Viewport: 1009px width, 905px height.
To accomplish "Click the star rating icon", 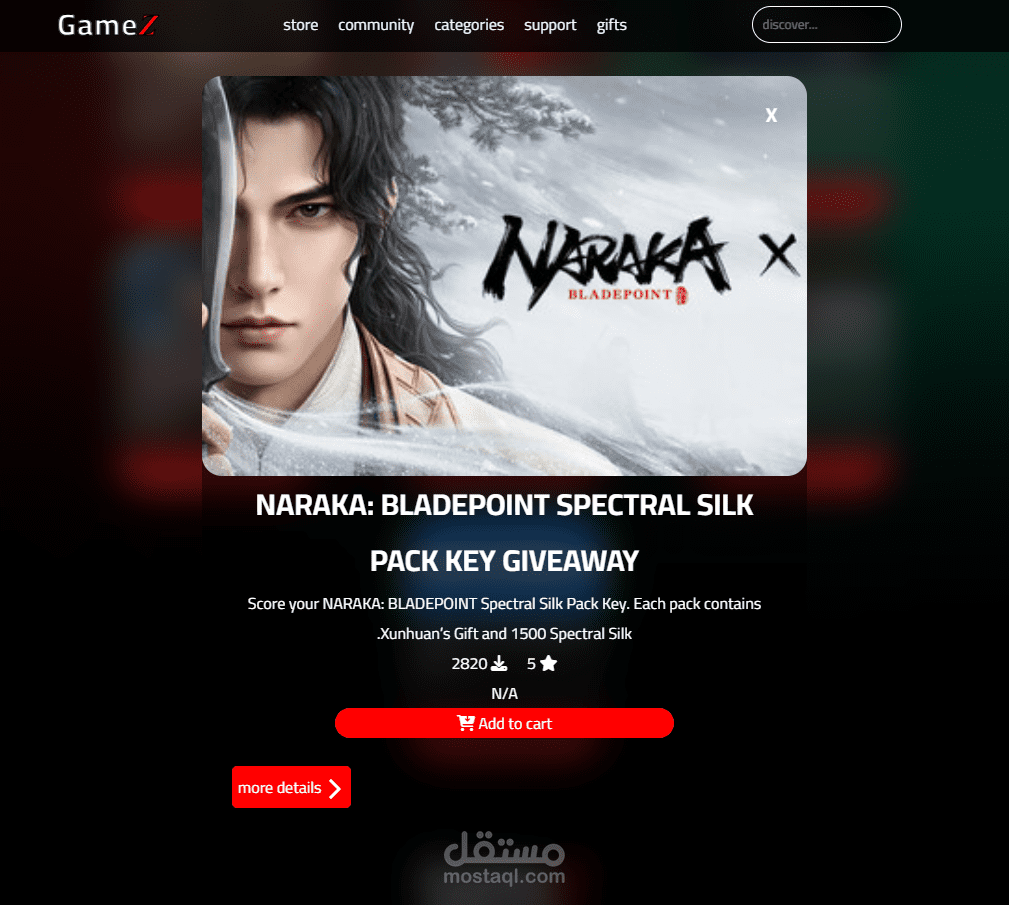I will 548,664.
